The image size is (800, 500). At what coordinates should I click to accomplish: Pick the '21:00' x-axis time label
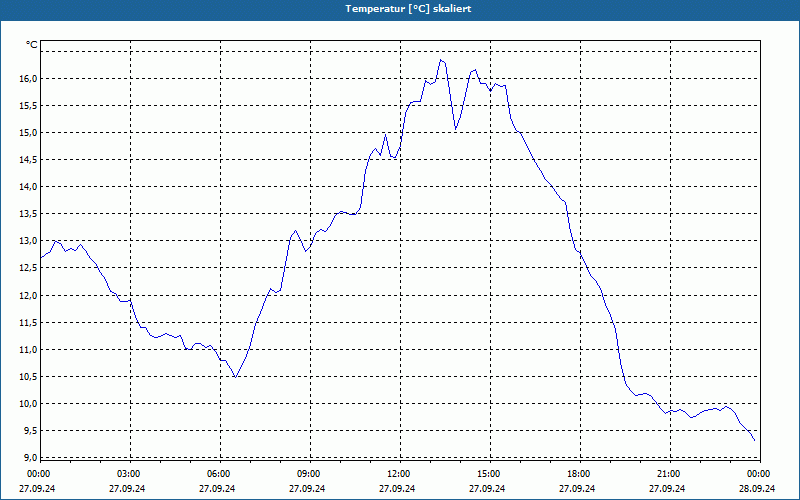point(668,474)
